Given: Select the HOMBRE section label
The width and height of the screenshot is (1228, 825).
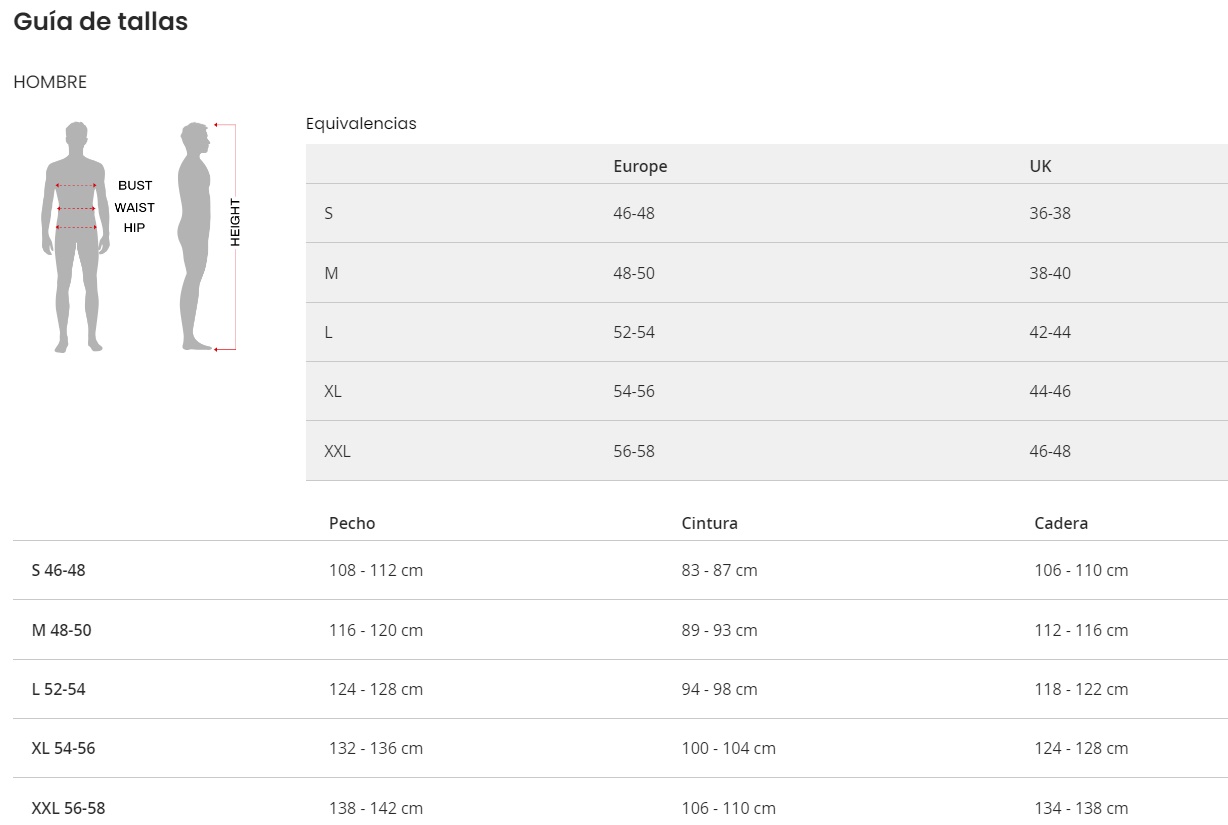Looking at the screenshot, I should tap(50, 82).
